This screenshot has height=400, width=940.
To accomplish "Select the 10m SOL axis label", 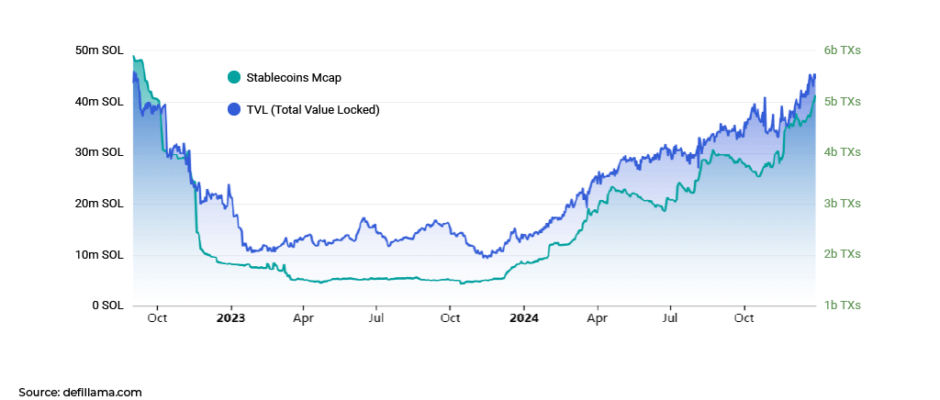I will 100,255.
